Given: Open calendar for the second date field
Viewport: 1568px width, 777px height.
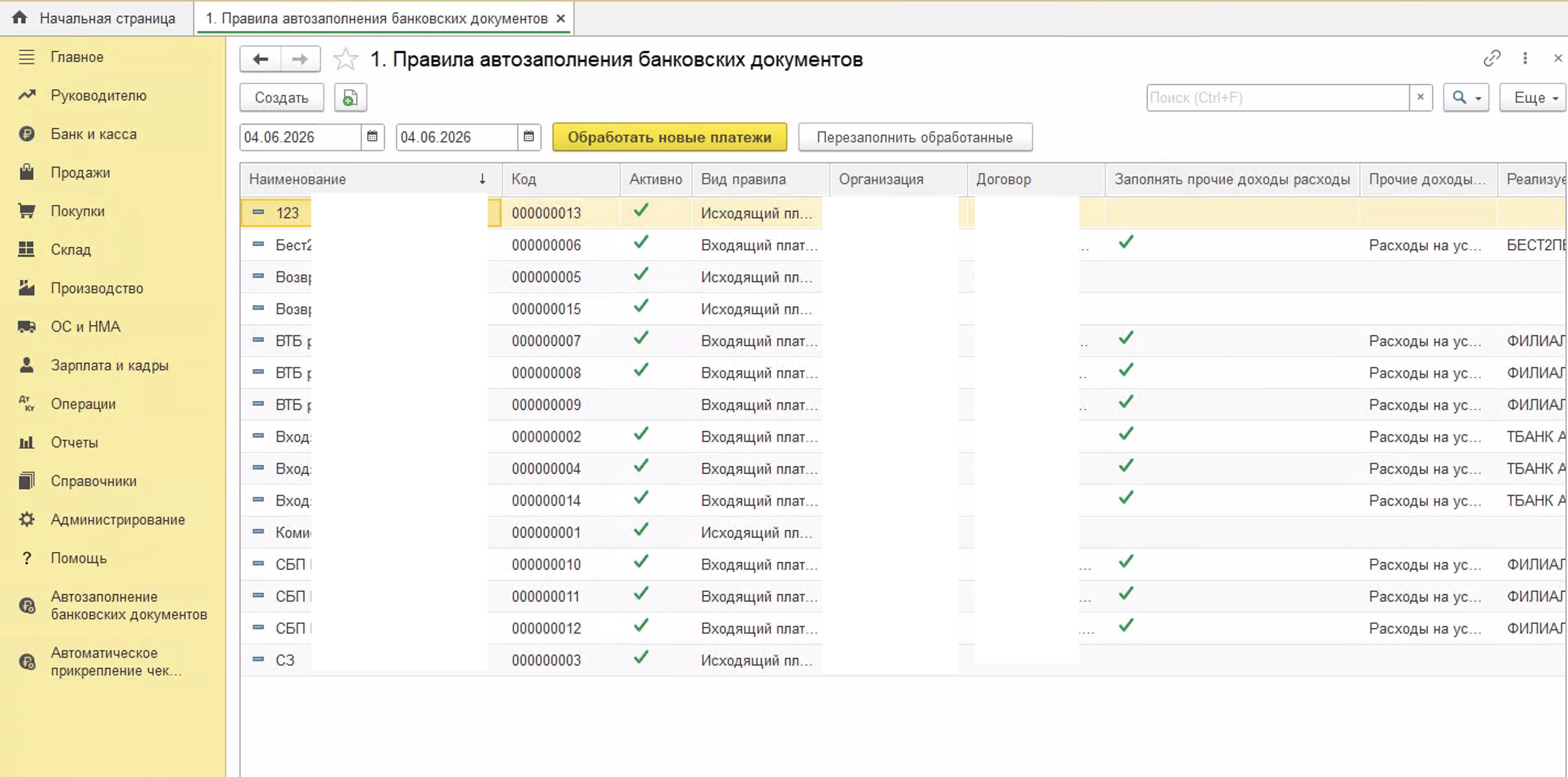Looking at the screenshot, I should click(529, 137).
